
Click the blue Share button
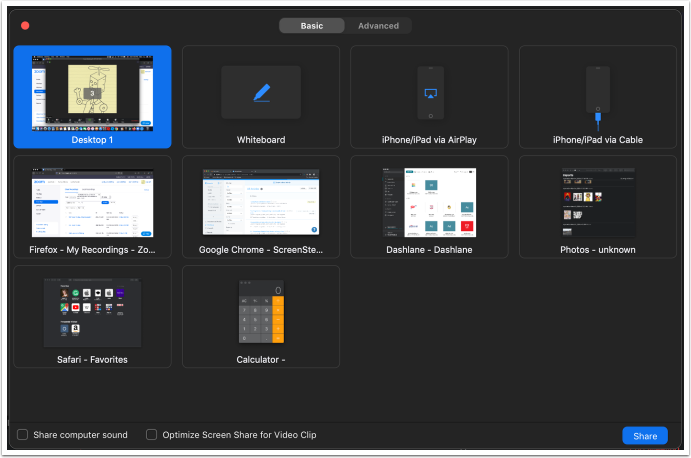[x=644, y=436]
